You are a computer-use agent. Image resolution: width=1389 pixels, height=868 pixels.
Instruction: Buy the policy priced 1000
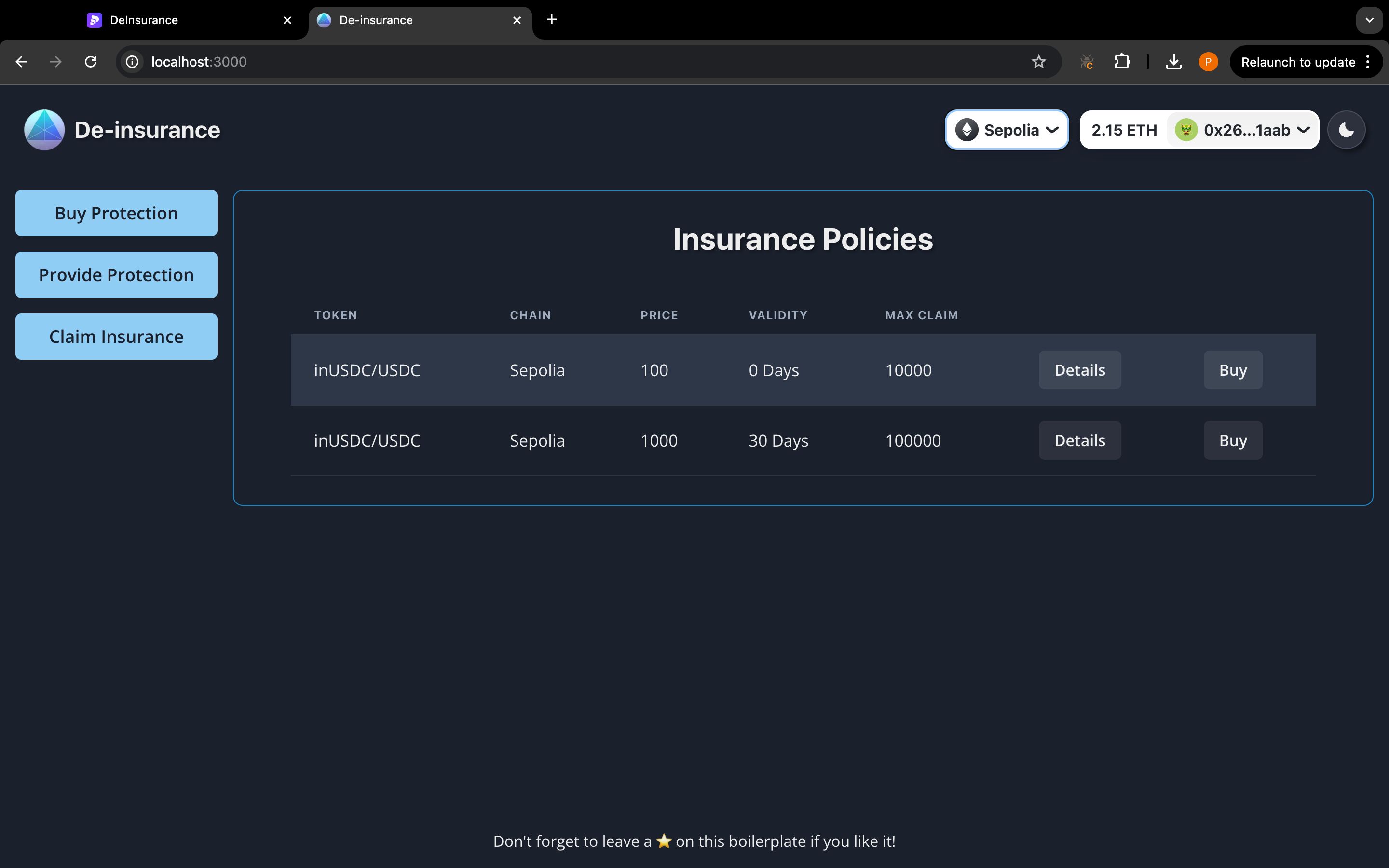(x=1233, y=440)
